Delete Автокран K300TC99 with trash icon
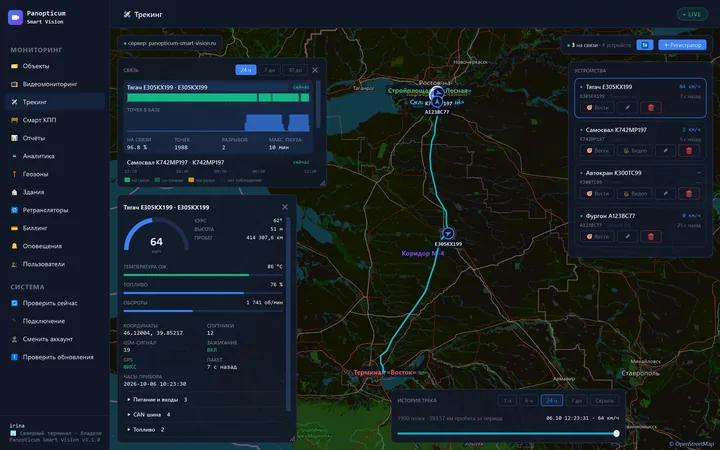Screen dimensions: 720x450 pos(689,194)
